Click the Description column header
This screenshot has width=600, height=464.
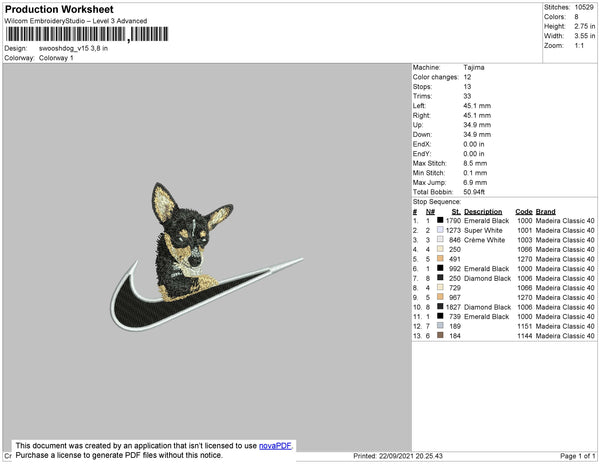[483, 212]
